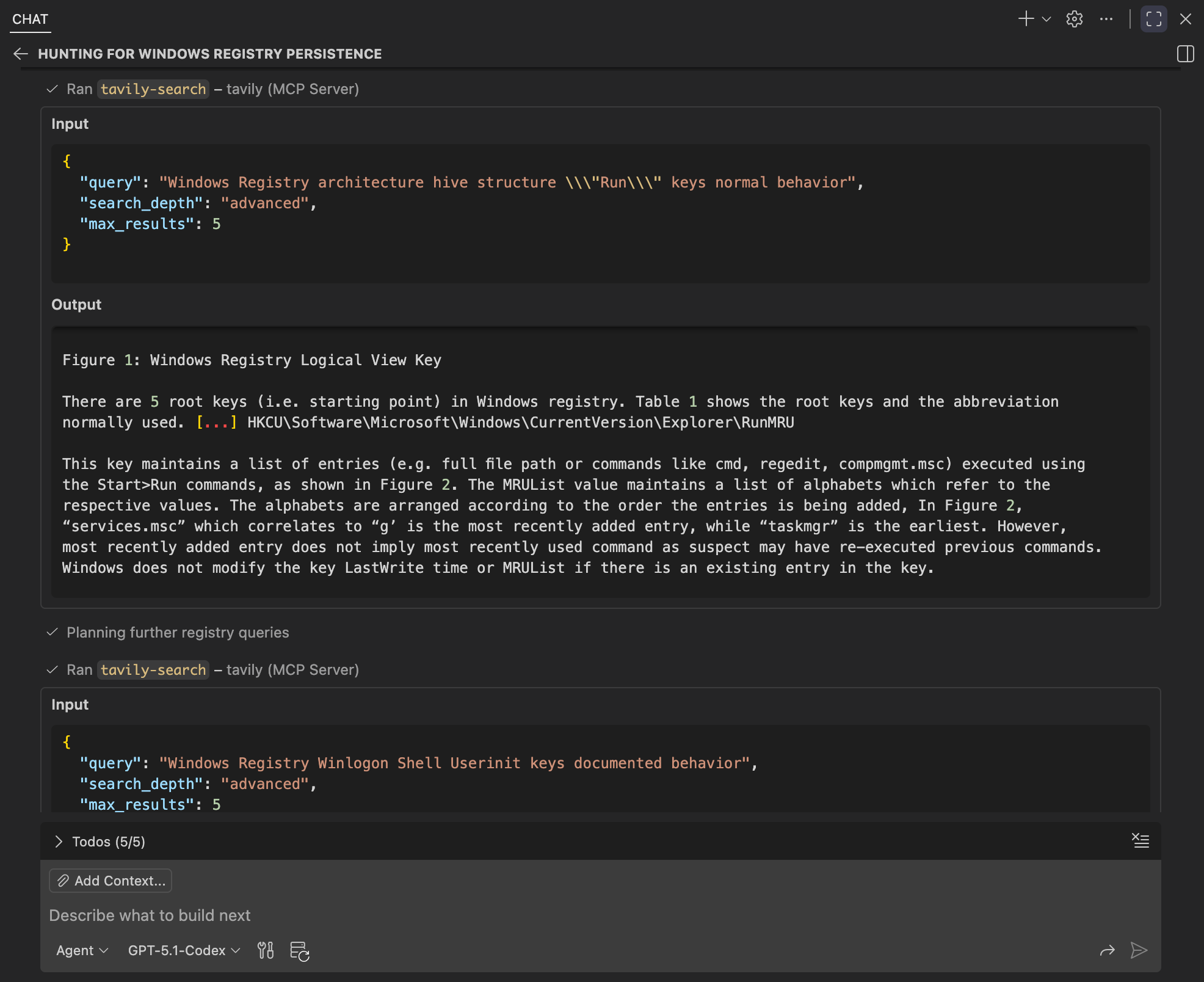Open the dropdown arrow next to new chat
This screenshot has width=1204, height=982.
coord(1046,19)
